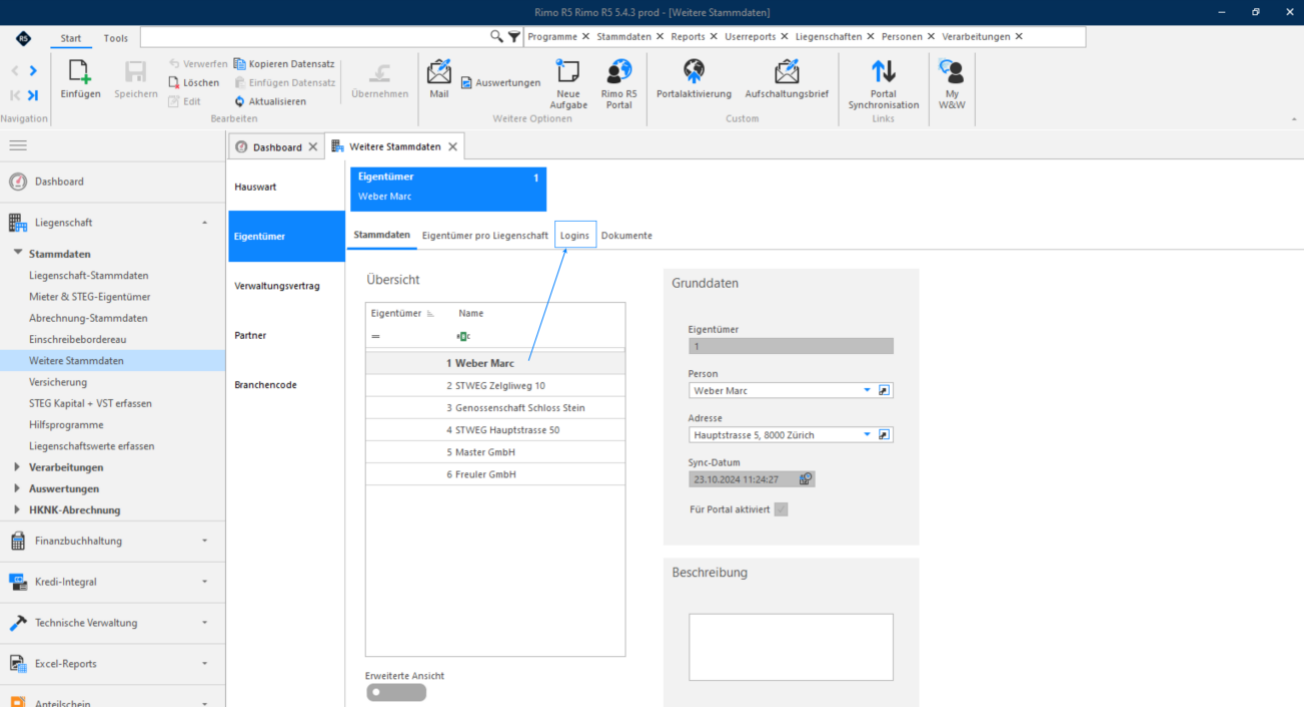Select row 5 Master GmbH

(495, 452)
